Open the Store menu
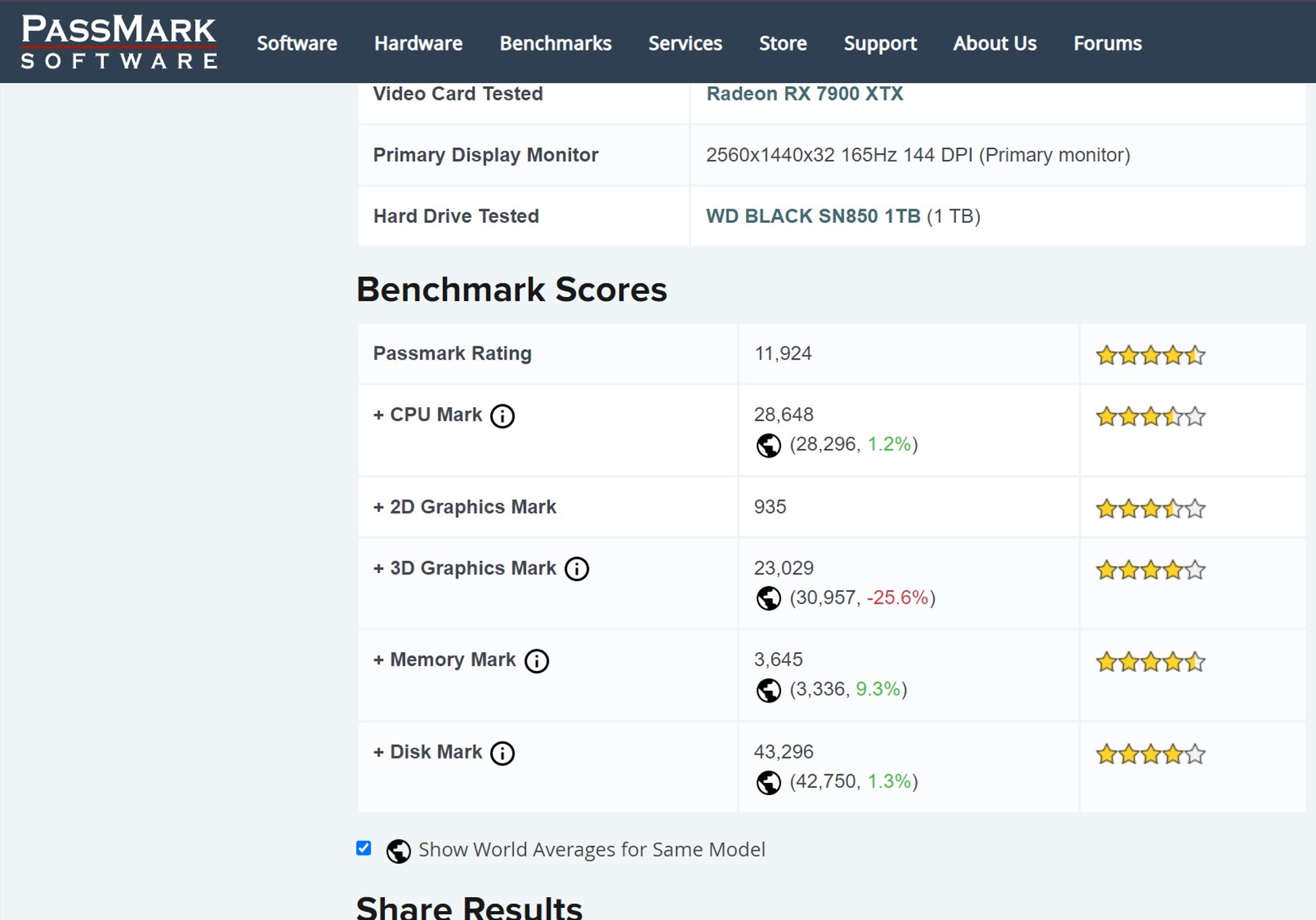Screen dimensions: 1316x920 [x=783, y=43]
